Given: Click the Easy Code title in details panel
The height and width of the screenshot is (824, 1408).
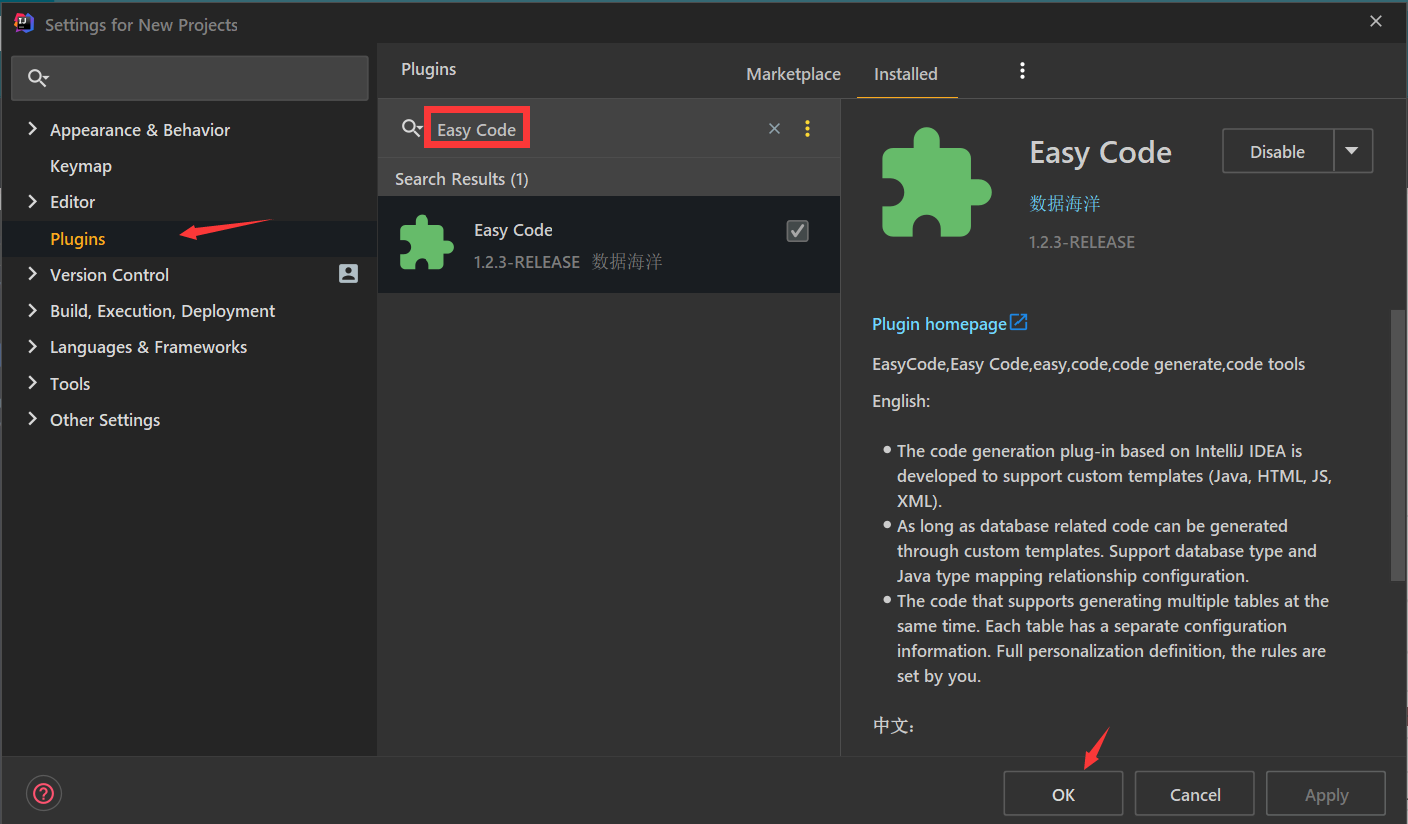Looking at the screenshot, I should point(1100,153).
